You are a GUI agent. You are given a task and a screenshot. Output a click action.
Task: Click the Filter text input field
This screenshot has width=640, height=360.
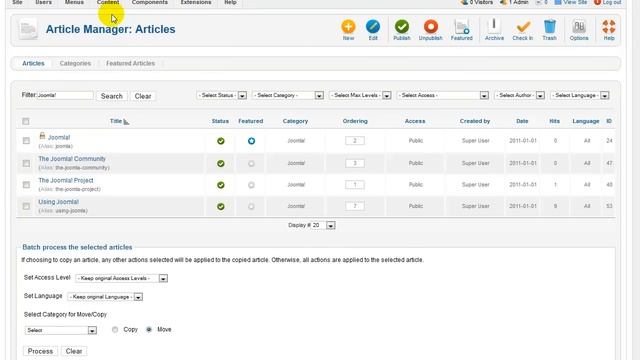pos(65,95)
